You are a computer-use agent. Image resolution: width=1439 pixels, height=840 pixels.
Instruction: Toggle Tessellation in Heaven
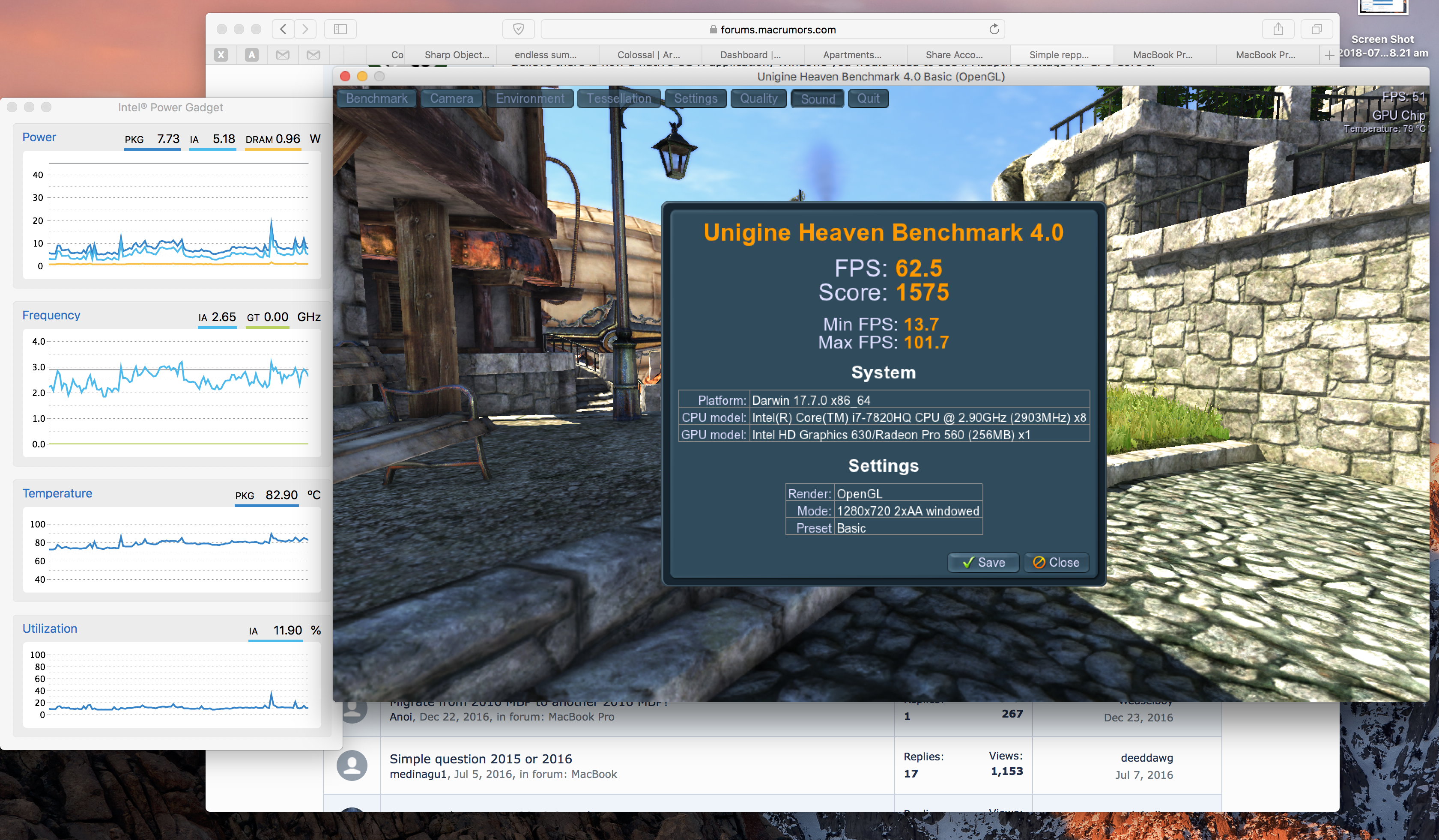[619, 99]
